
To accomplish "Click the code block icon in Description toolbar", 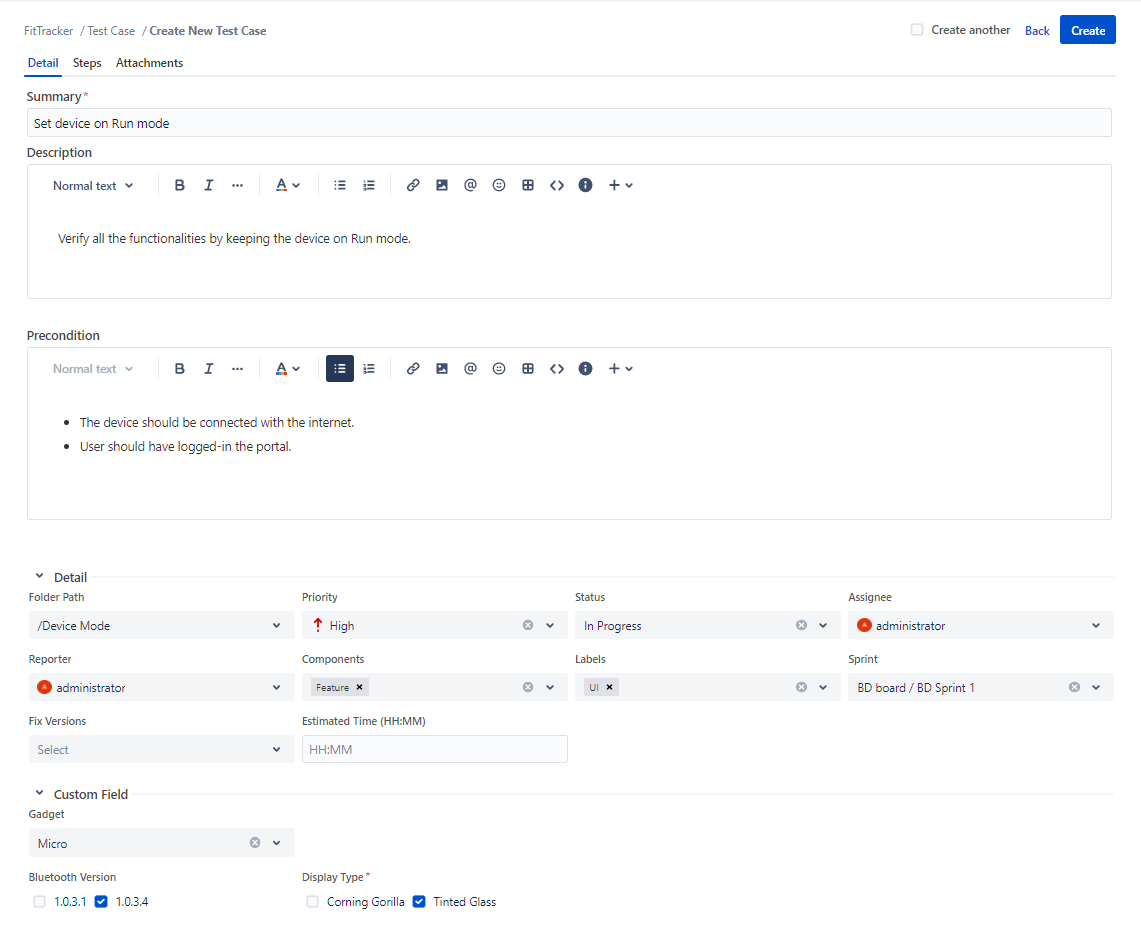I will point(557,185).
